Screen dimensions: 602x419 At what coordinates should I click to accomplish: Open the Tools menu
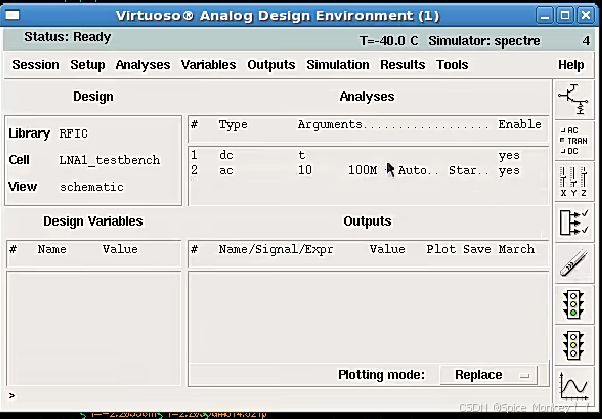tap(452, 65)
